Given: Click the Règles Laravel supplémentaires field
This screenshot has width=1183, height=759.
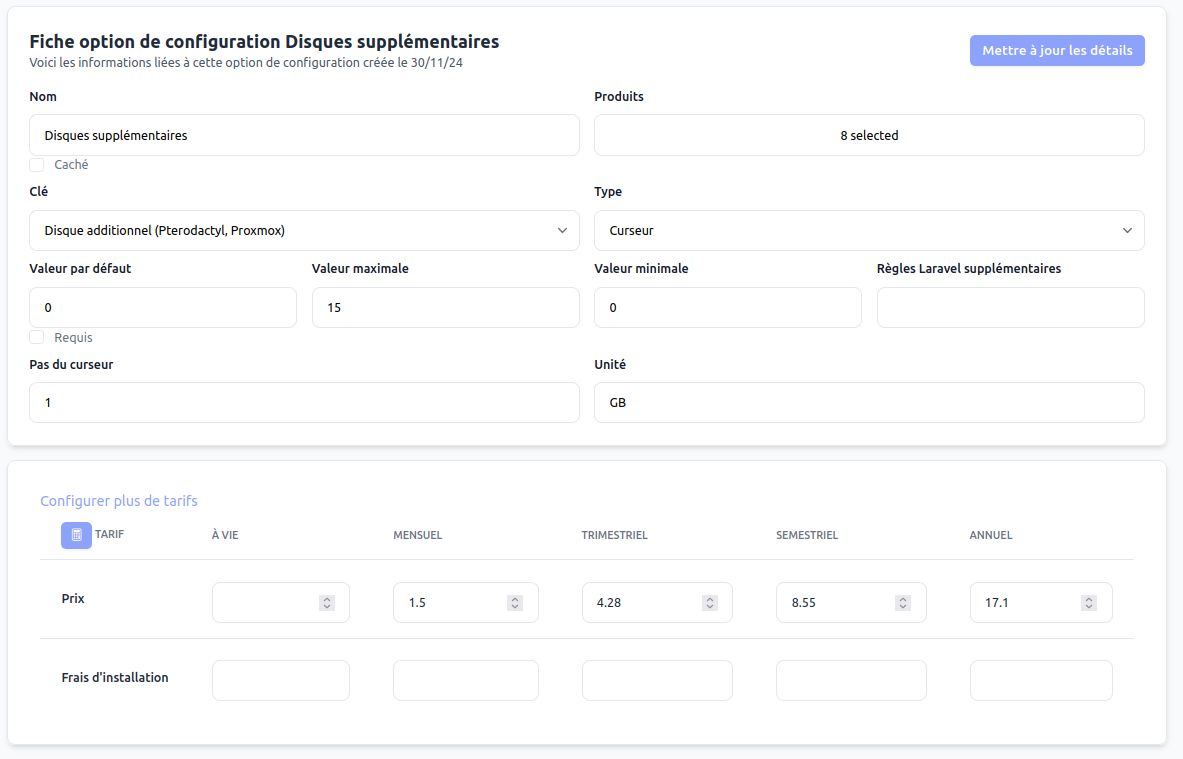Looking at the screenshot, I should pos(1010,308).
